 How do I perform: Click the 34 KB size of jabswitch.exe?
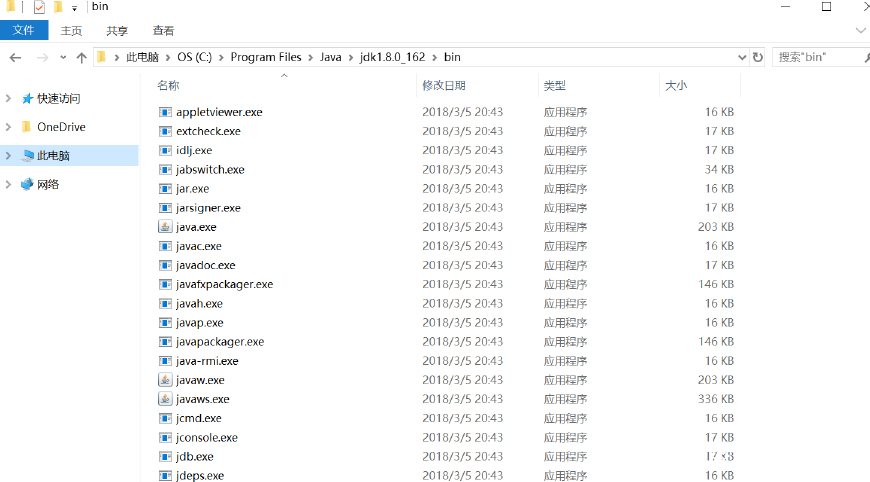(x=719, y=170)
